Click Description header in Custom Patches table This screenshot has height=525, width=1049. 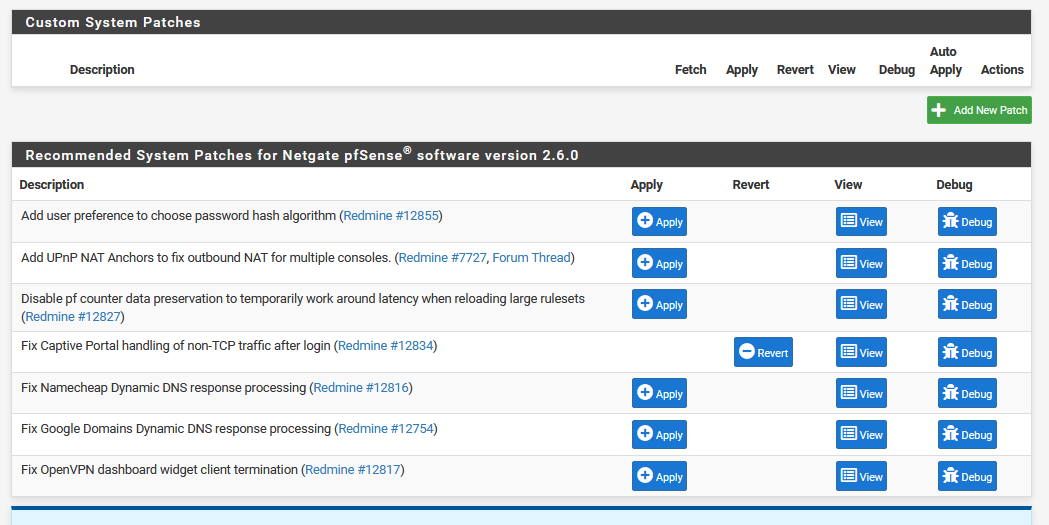(x=102, y=70)
